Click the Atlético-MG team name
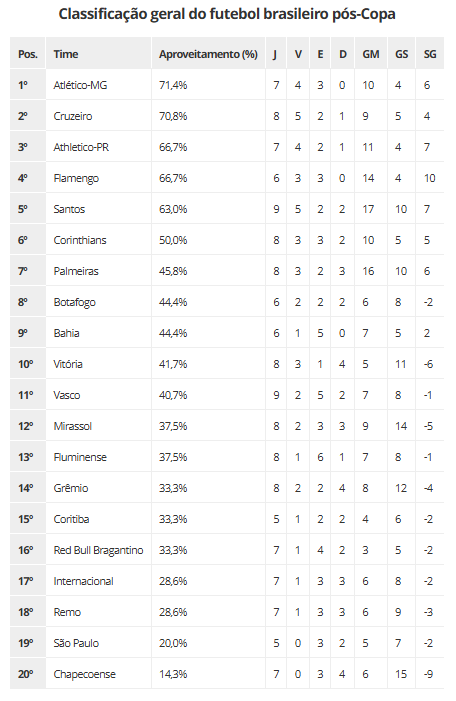 (80, 85)
